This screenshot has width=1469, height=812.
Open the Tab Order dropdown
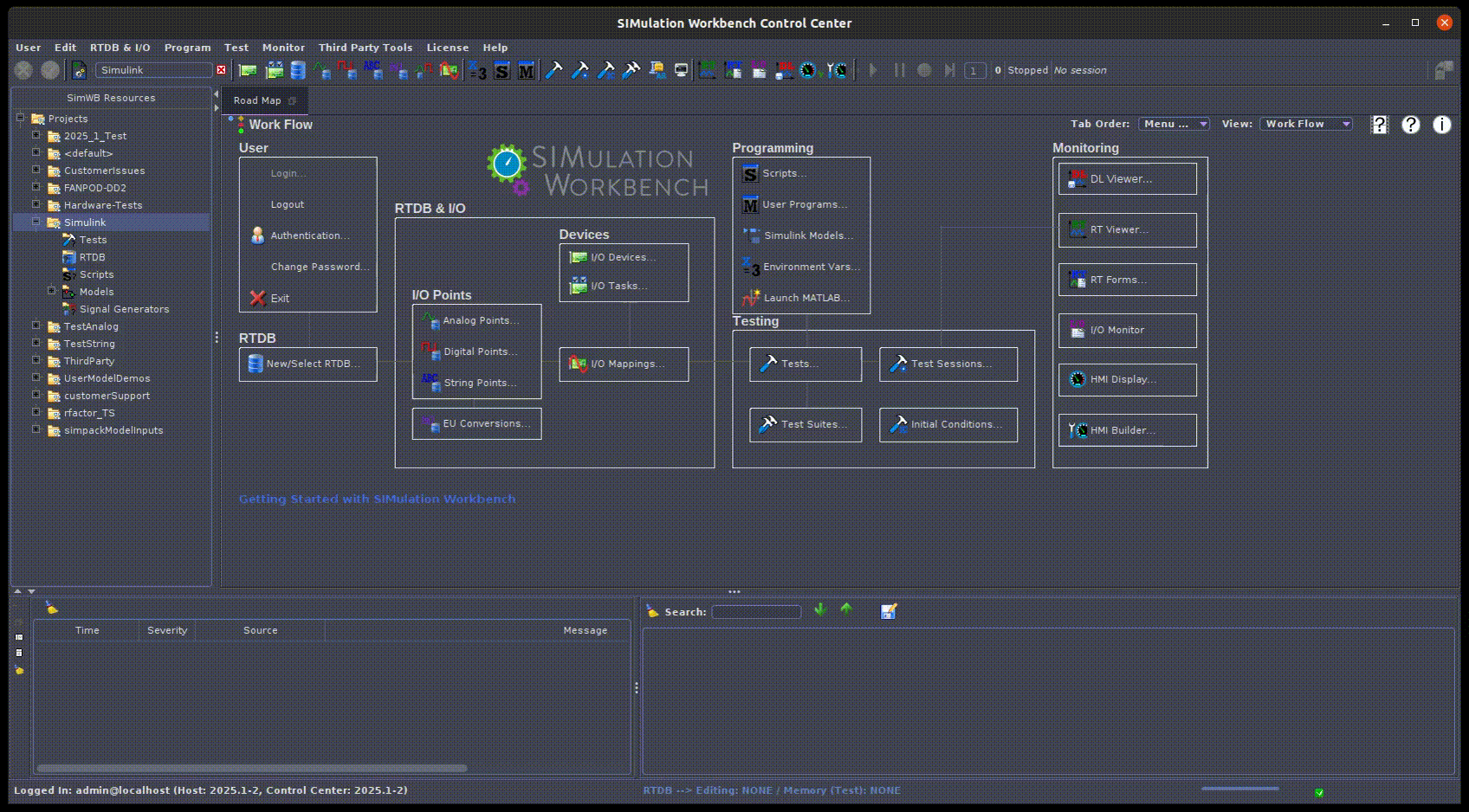click(1174, 124)
